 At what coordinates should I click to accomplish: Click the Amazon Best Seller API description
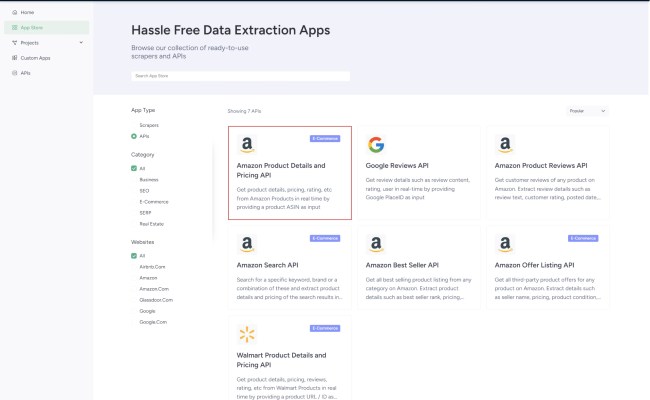pyautogui.click(x=418, y=288)
